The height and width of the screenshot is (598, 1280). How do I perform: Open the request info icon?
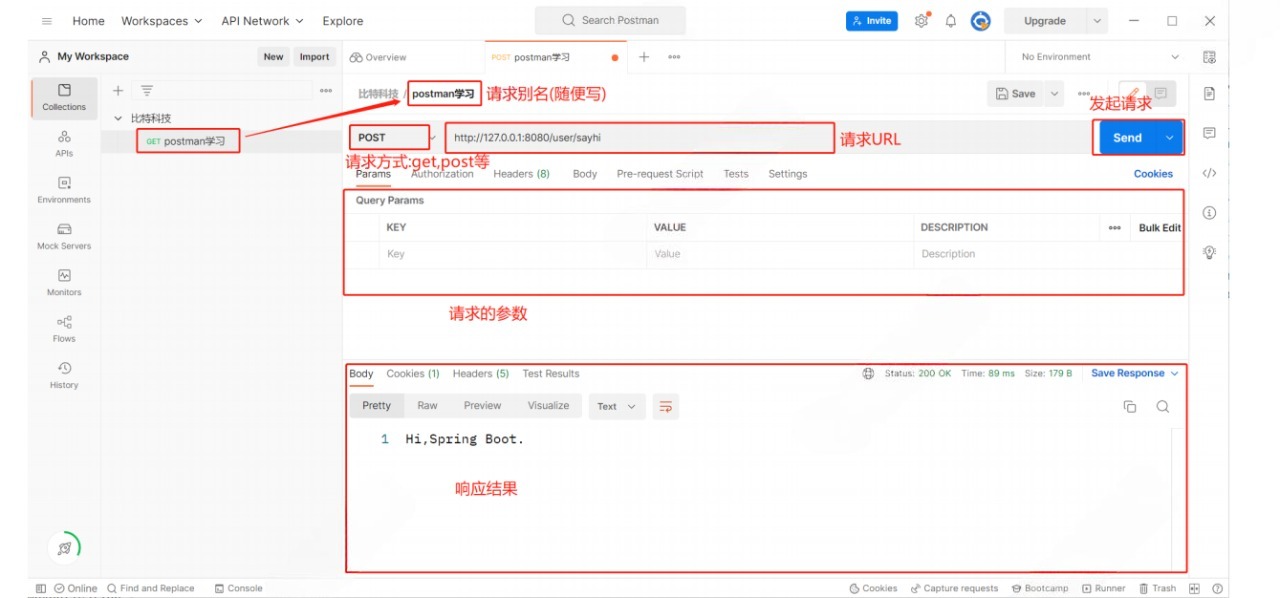pos(1209,213)
